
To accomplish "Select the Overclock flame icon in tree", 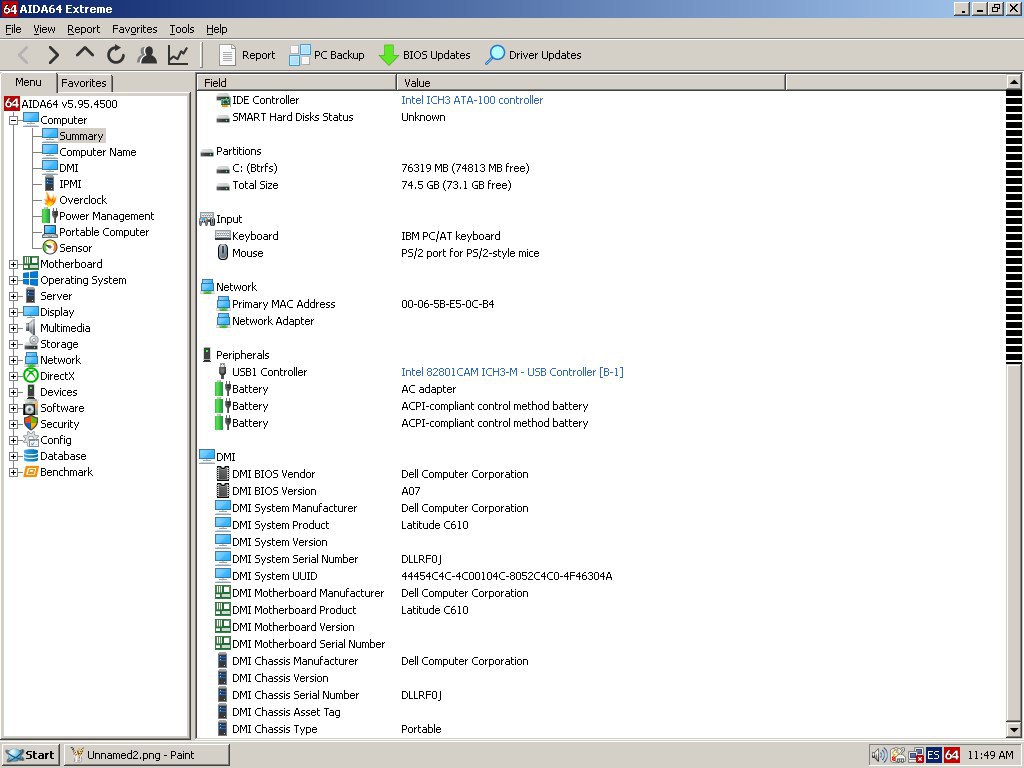I will (50, 200).
